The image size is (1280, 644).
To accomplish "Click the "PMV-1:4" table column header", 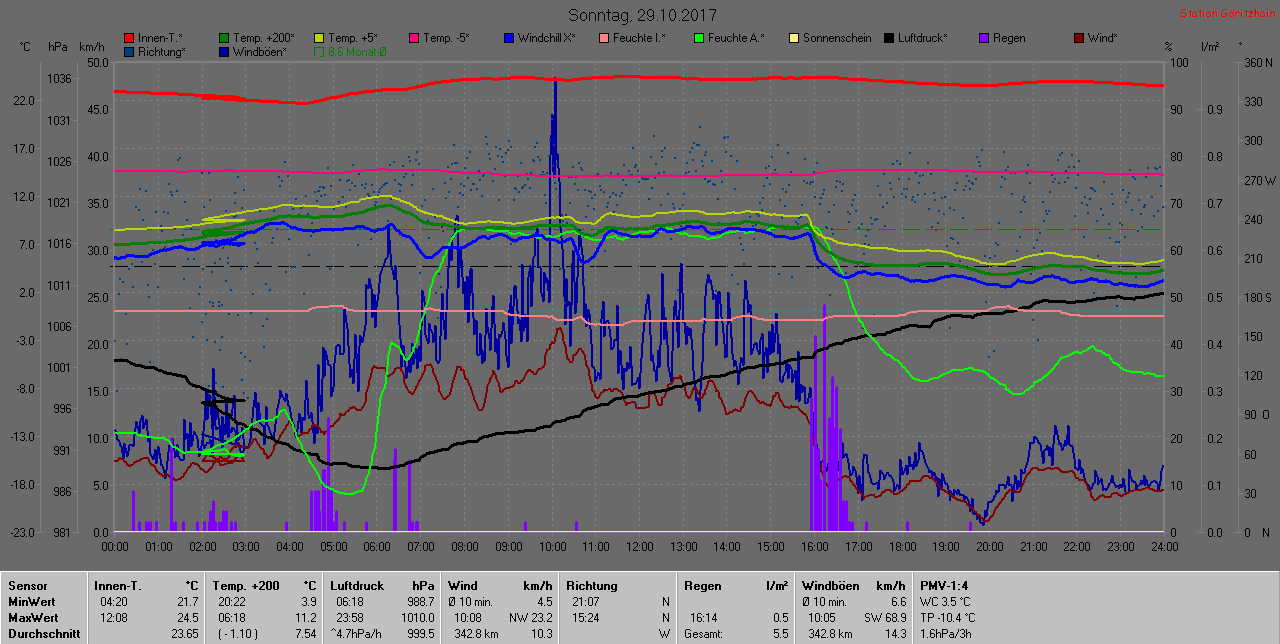I will pyautogui.click(x=944, y=586).
